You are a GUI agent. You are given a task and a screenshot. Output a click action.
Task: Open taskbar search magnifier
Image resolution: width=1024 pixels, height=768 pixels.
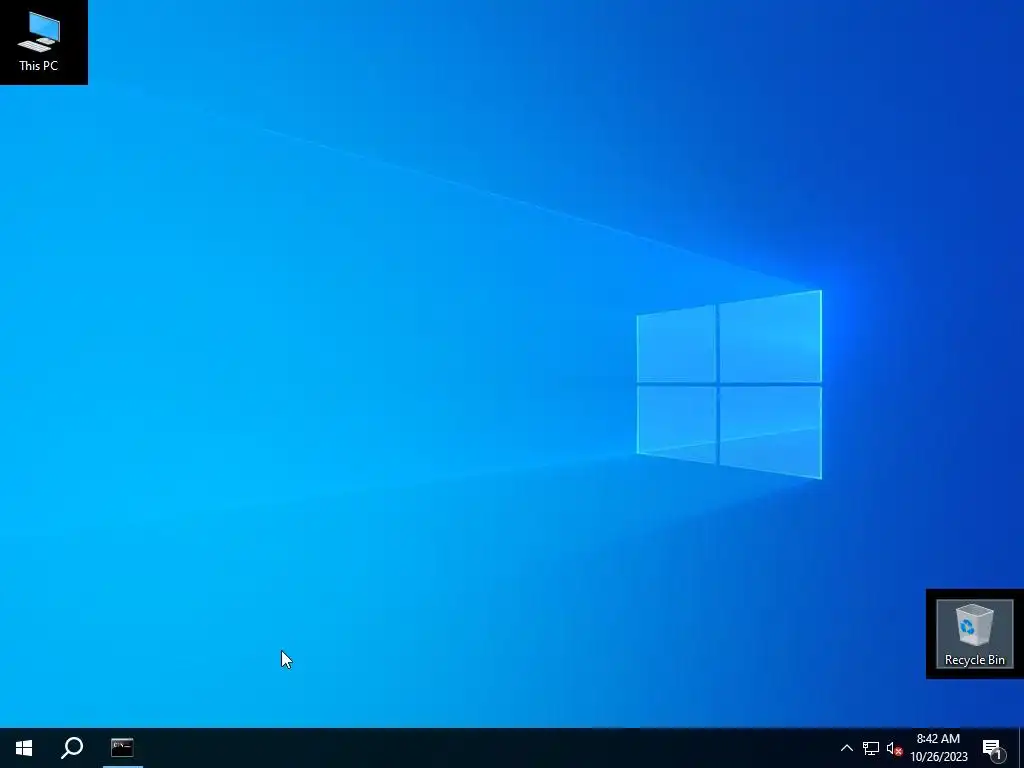[x=72, y=748]
